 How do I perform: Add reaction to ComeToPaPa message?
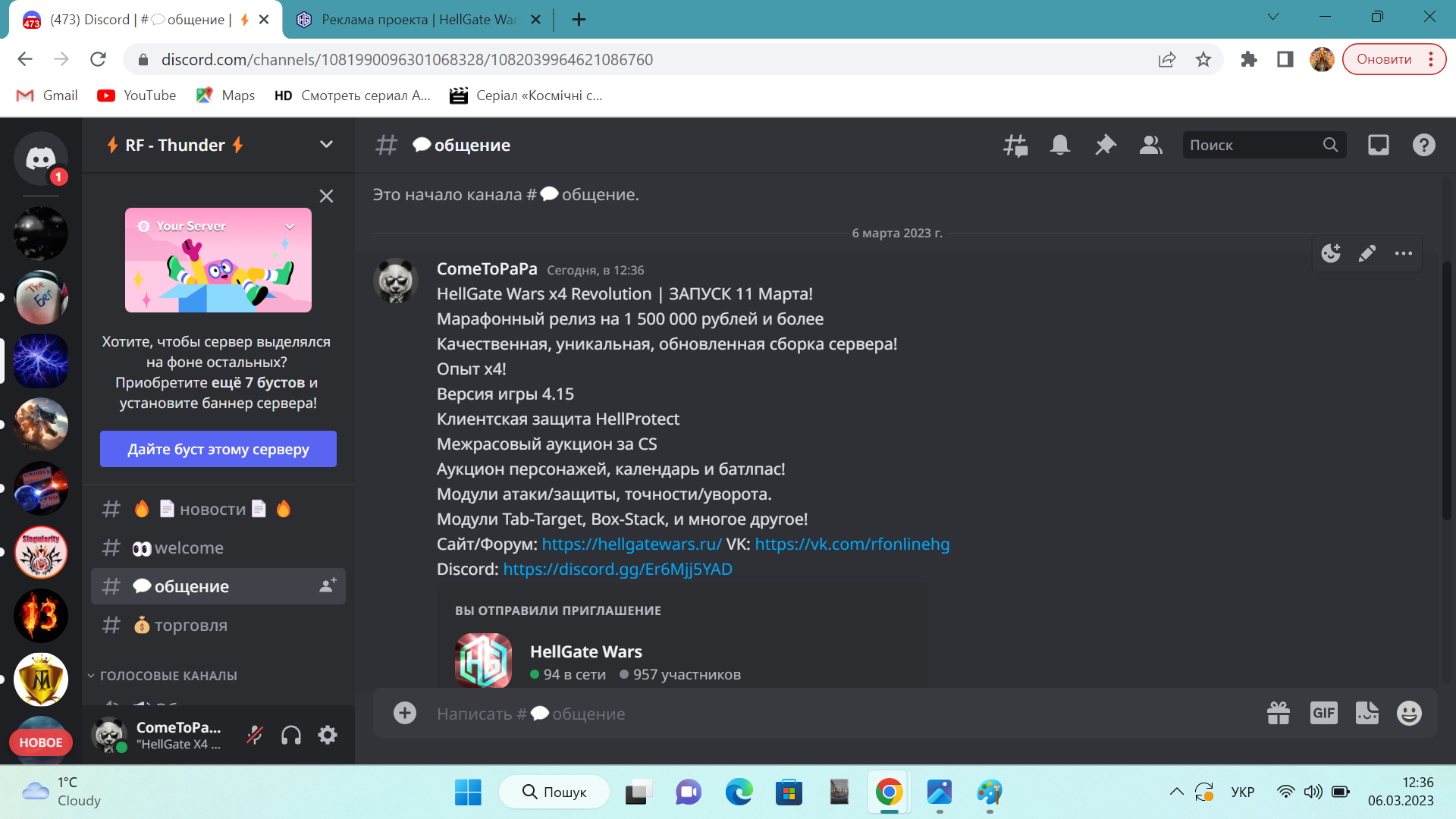(1331, 253)
